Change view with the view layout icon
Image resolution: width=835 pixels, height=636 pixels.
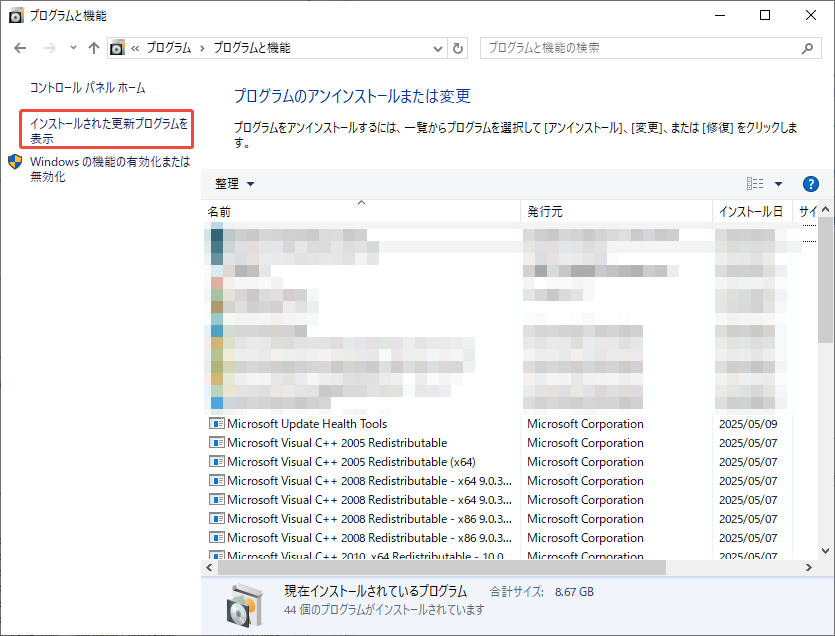(755, 184)
